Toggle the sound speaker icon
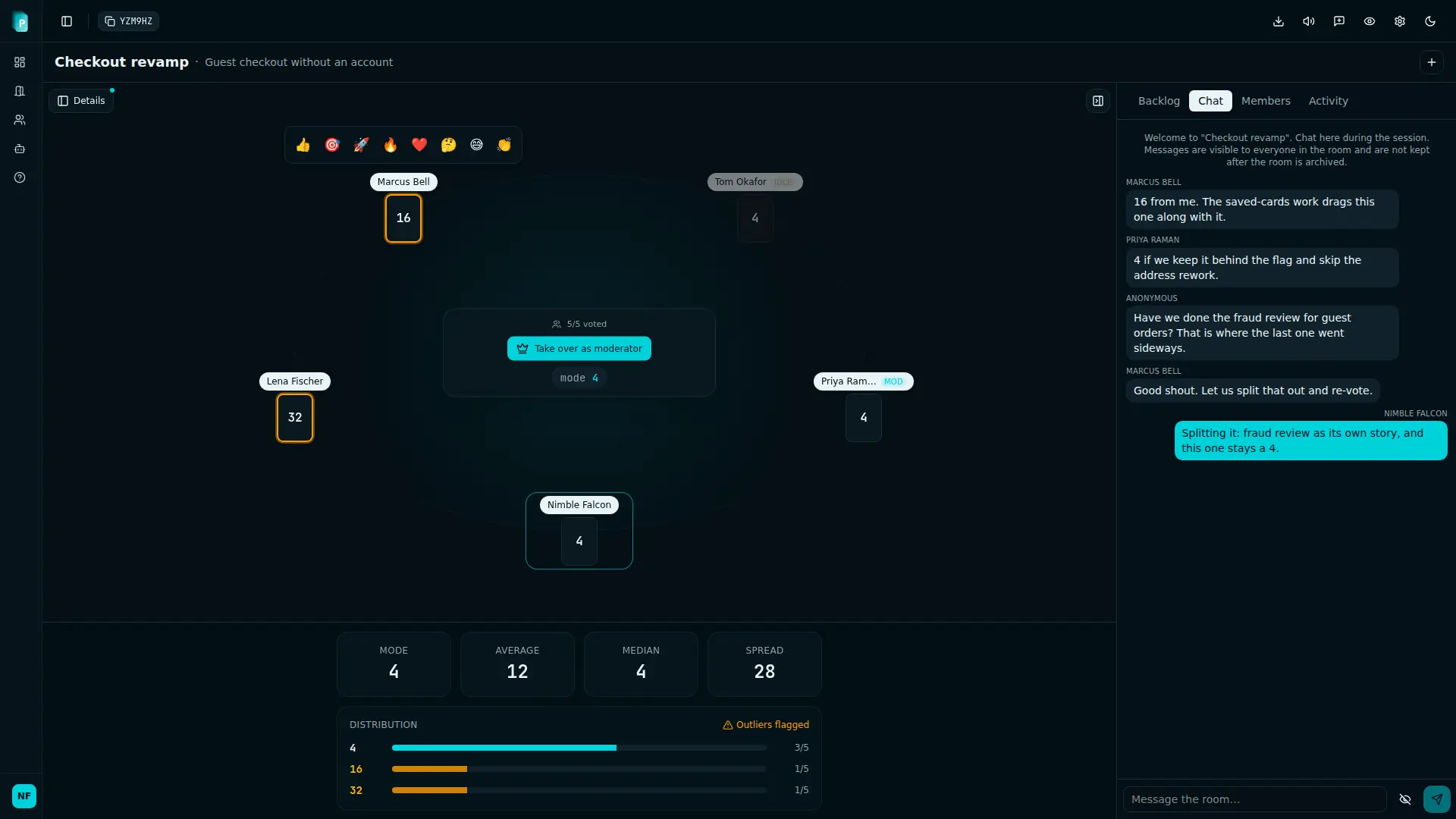 pos(1309,21)
